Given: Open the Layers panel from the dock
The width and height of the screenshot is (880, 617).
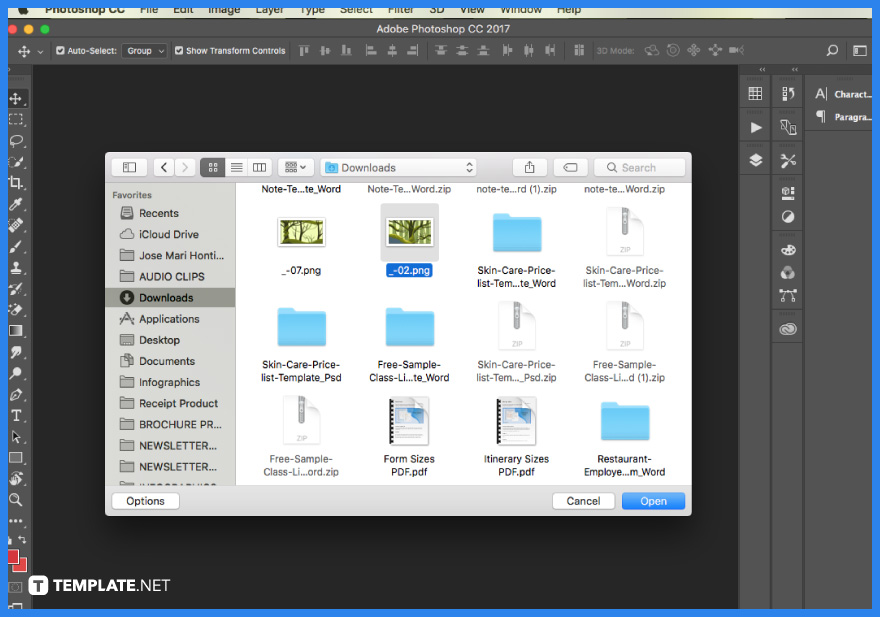Looking at the screenshot, I should coord(756,157).
